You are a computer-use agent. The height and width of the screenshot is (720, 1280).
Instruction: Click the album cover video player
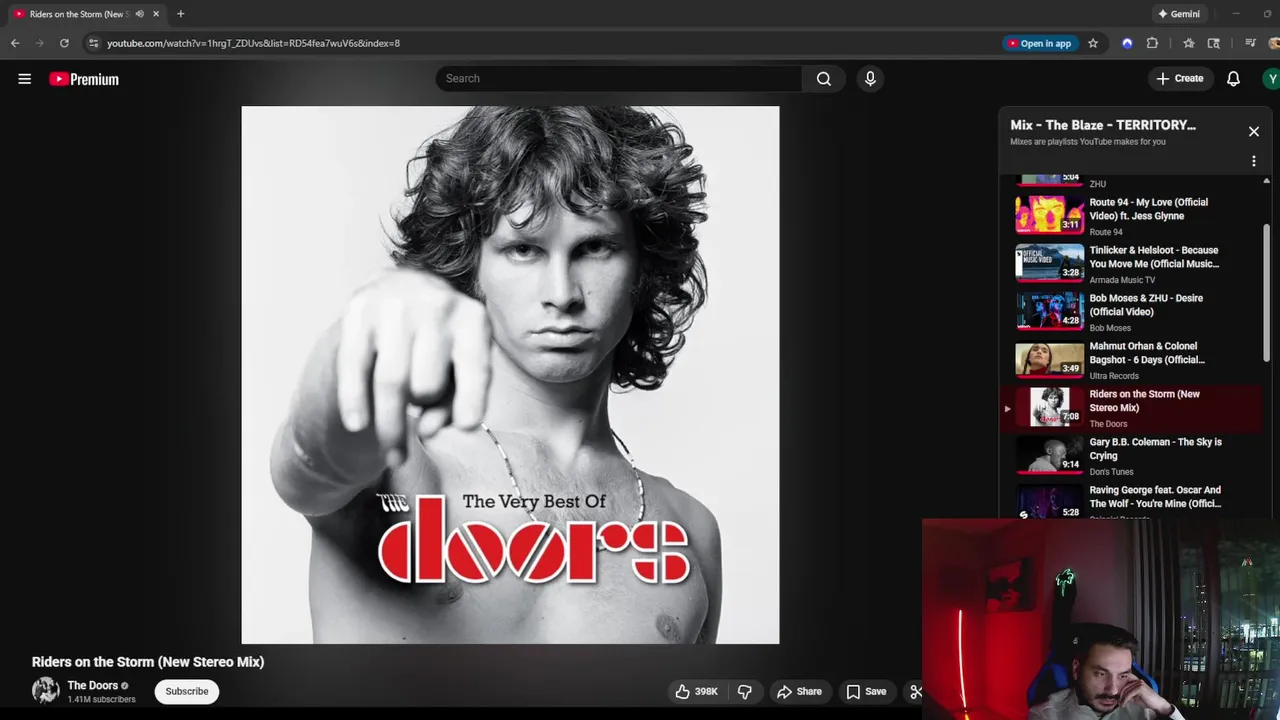(510, 375)
